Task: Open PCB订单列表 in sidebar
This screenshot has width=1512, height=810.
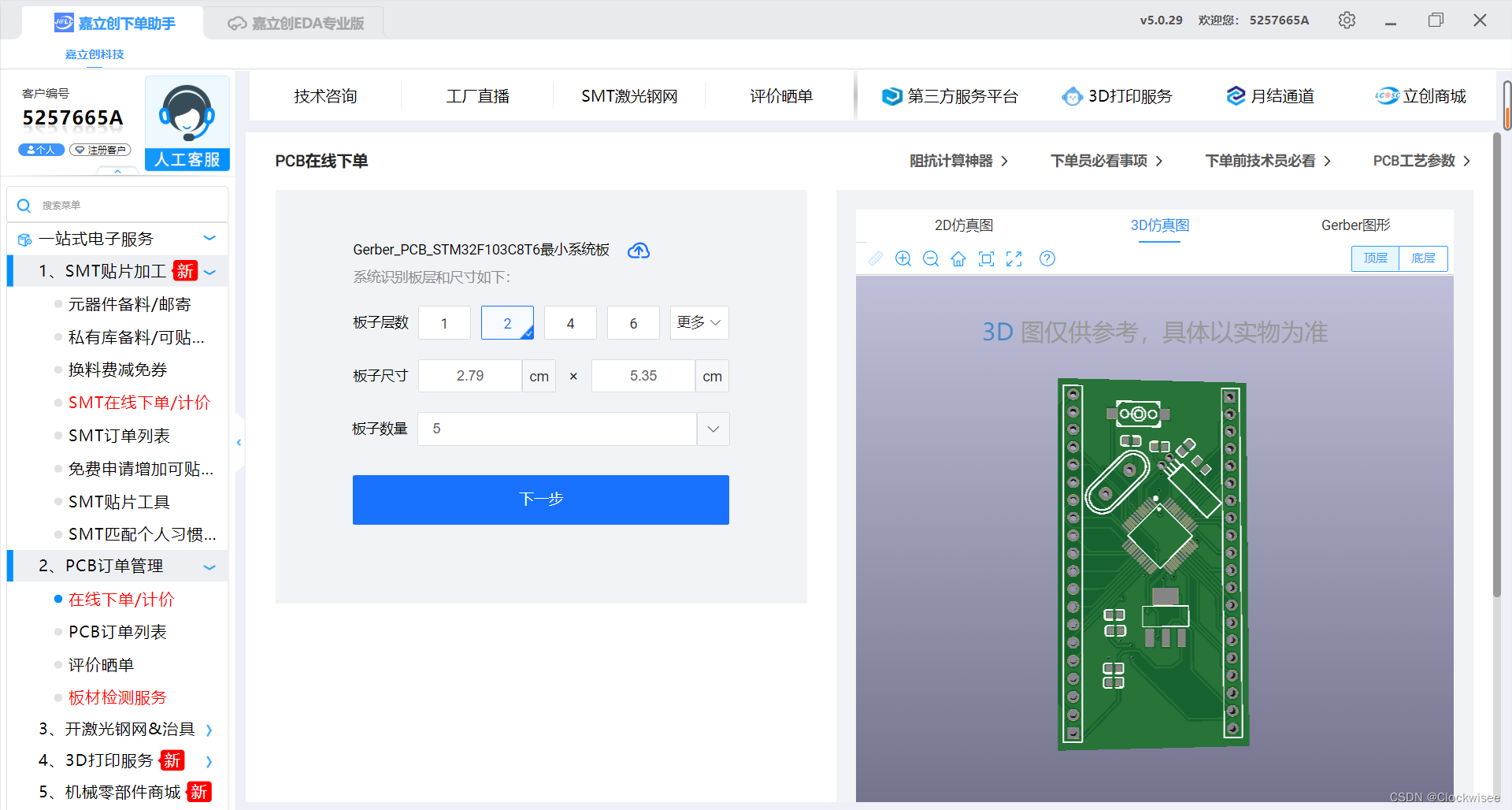Action: [x=117, y=632]
